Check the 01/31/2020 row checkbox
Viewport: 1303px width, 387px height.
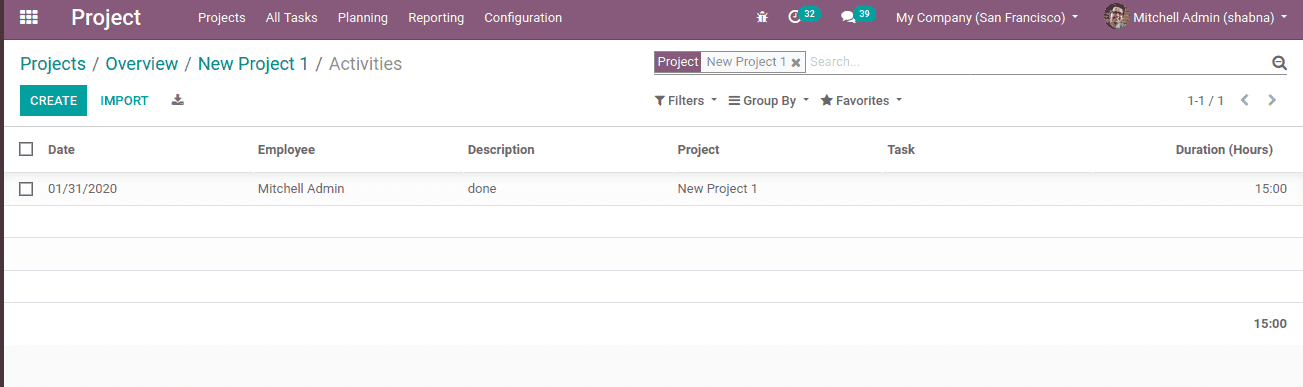point(26,188)
